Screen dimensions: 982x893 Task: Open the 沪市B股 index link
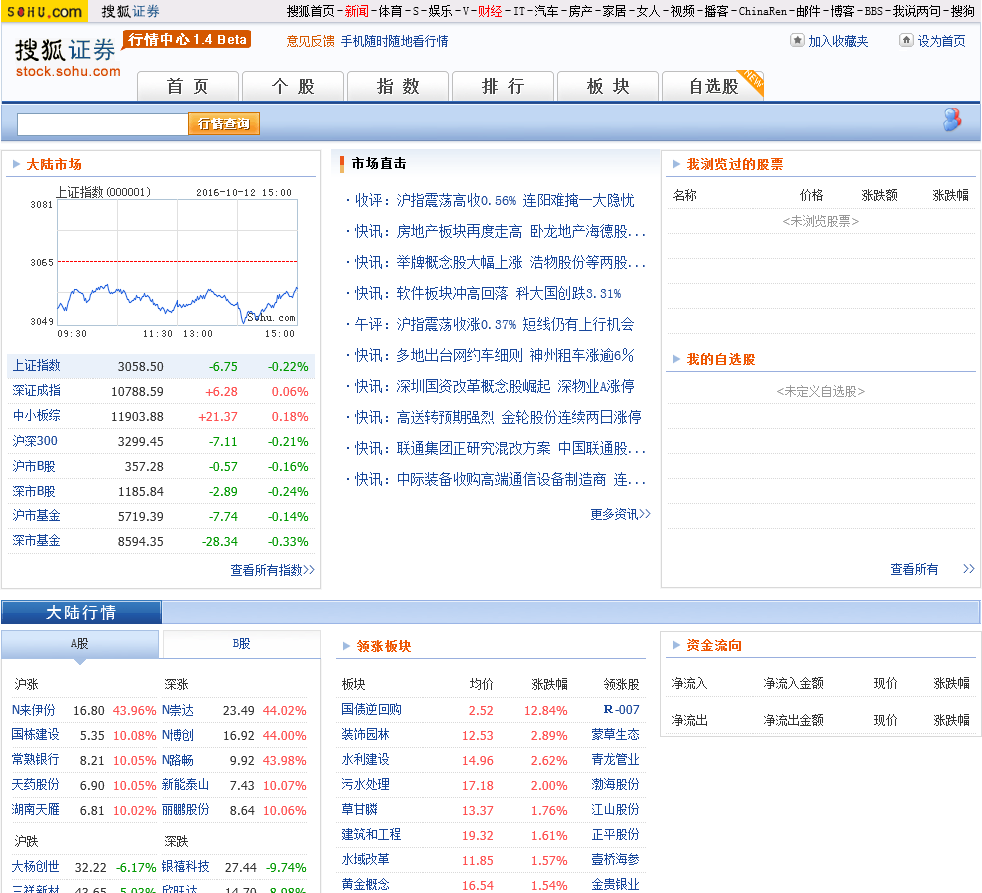[x=34, y=466]
